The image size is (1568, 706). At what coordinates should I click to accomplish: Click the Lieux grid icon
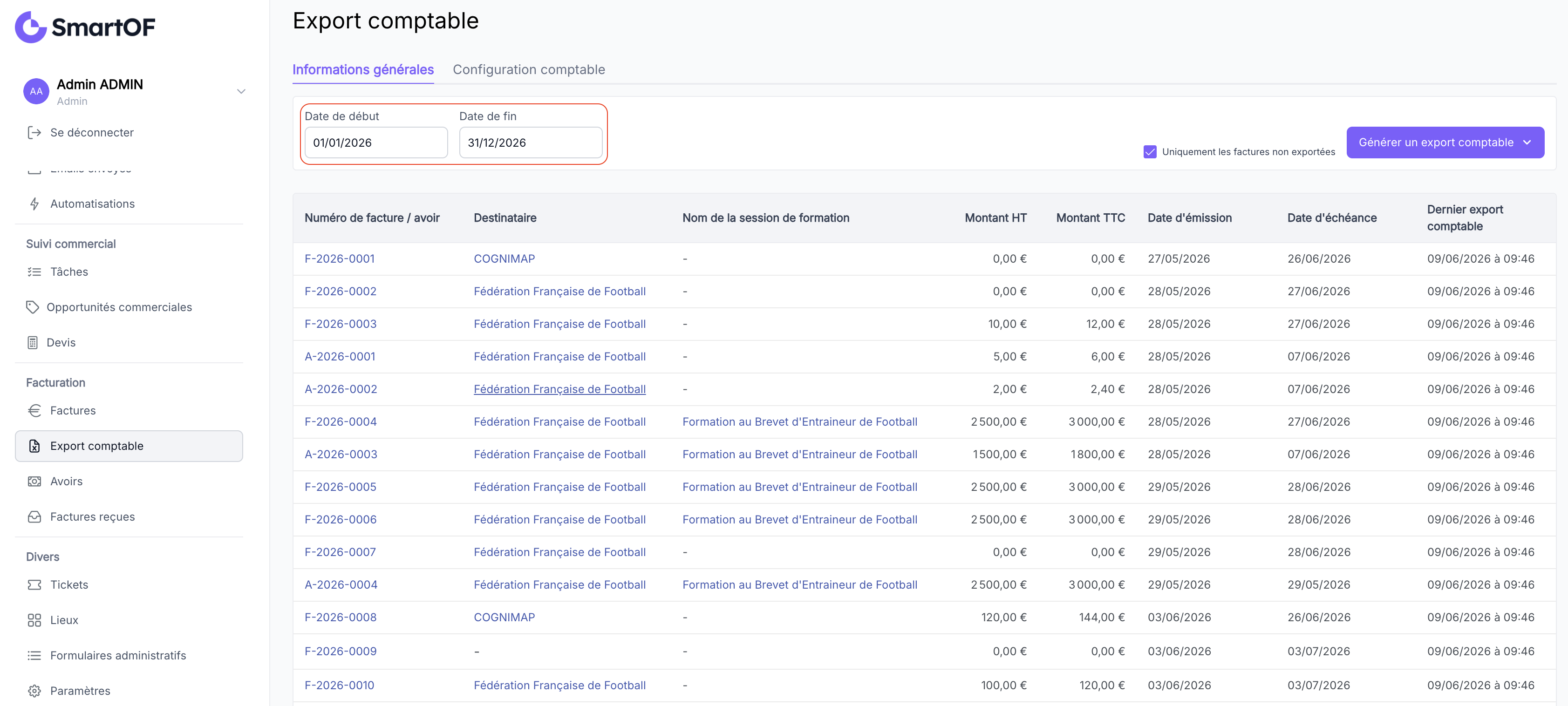click(x=34, y=620)
